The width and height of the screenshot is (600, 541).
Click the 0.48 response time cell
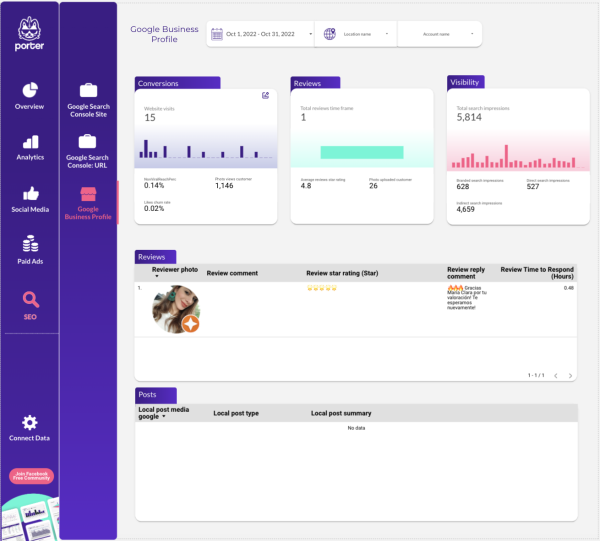pos(569,288)
